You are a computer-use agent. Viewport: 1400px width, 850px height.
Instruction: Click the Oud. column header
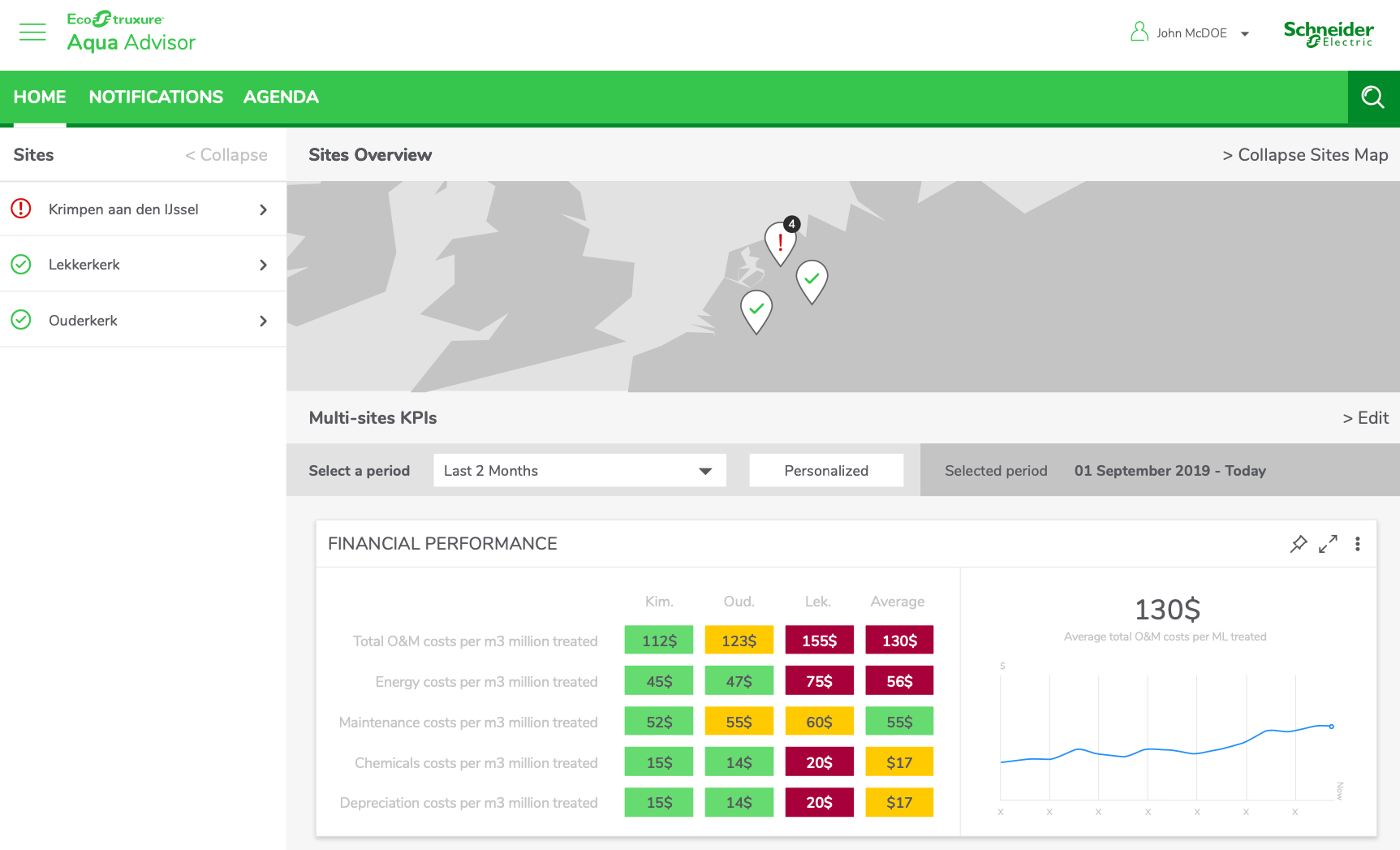(x=739, y=602)
